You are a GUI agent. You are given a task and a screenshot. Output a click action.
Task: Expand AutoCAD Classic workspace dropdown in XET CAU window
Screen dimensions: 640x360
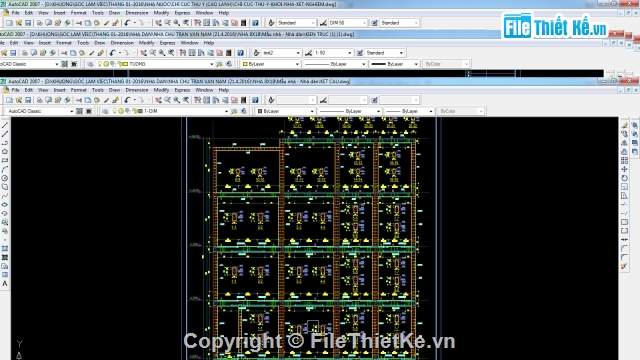pos(71,111)
